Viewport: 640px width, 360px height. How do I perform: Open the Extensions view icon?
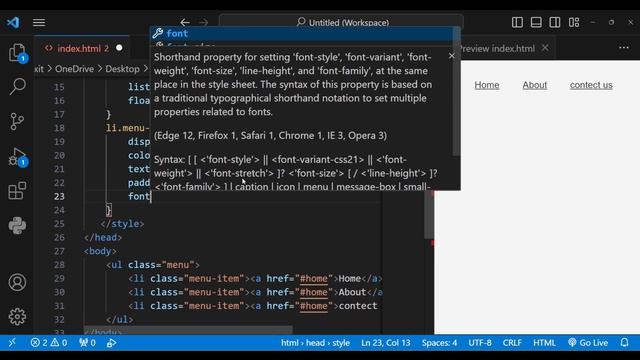click(x=17, y=191)
